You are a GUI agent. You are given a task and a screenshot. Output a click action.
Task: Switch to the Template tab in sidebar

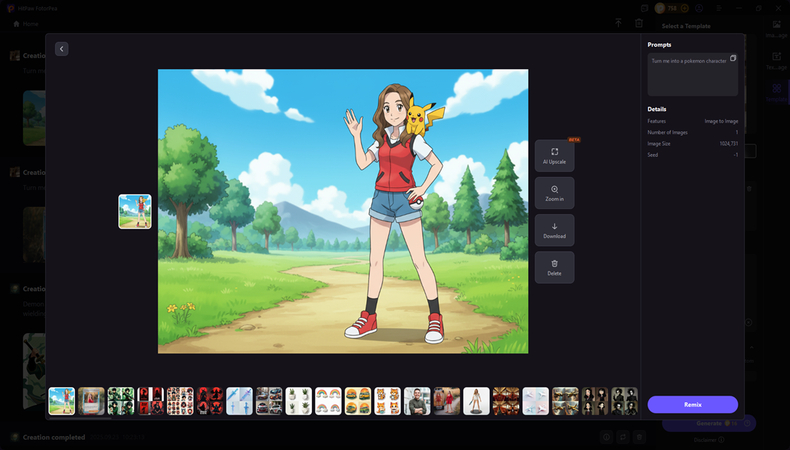(776, 92)
